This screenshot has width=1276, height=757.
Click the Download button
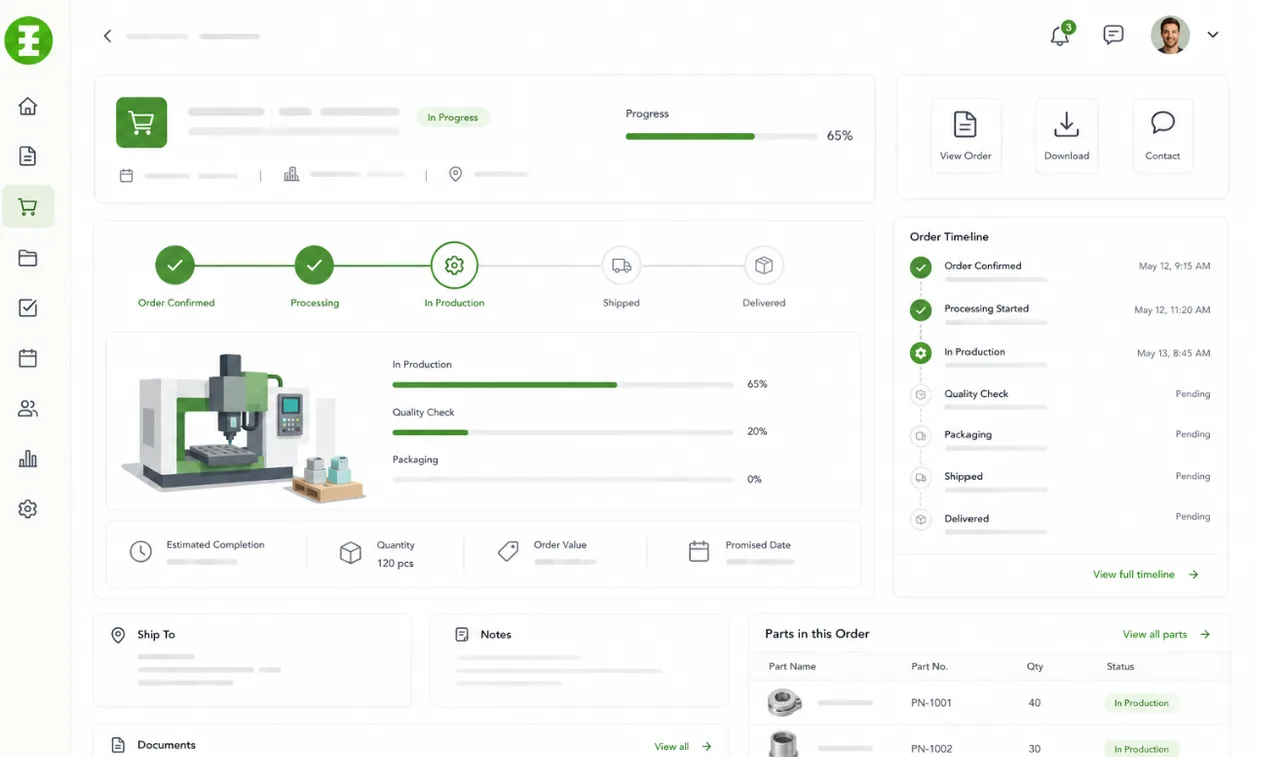1066,136
